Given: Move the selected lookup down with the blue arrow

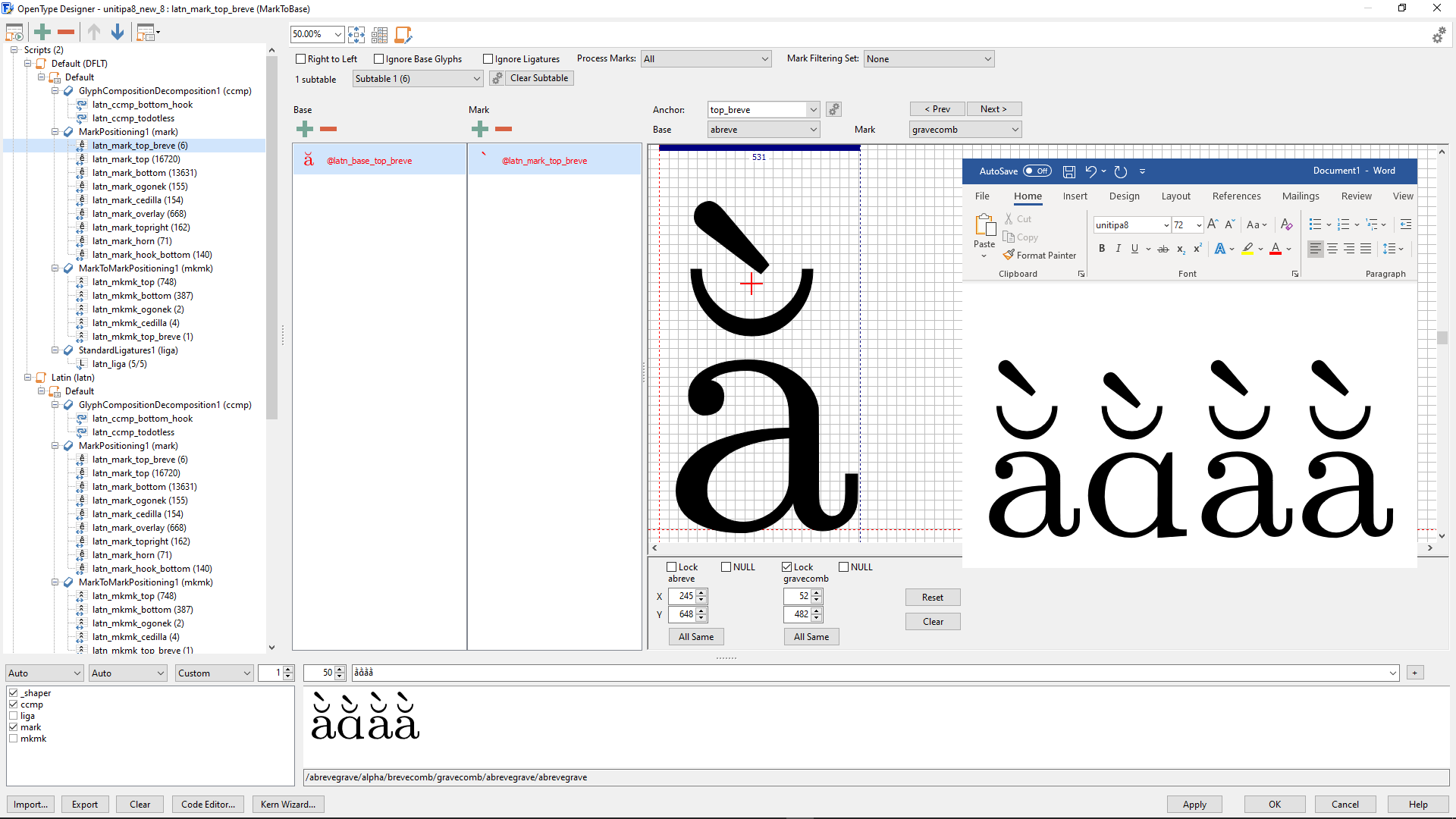Looking at the screenshot, I should tap(118, 32).
